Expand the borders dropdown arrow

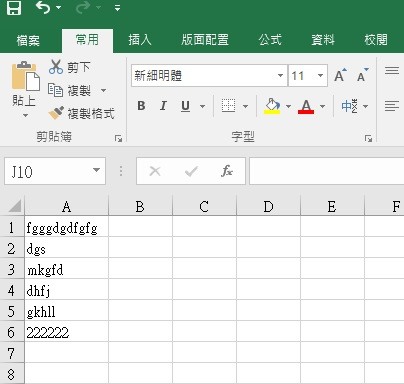pyautogui.click(x=245, y=106)
